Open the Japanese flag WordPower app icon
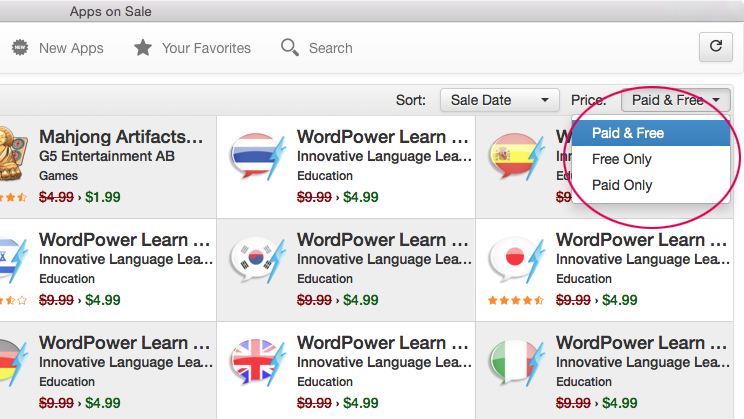Viewport: 744px width, 419px height. point(517,260)
